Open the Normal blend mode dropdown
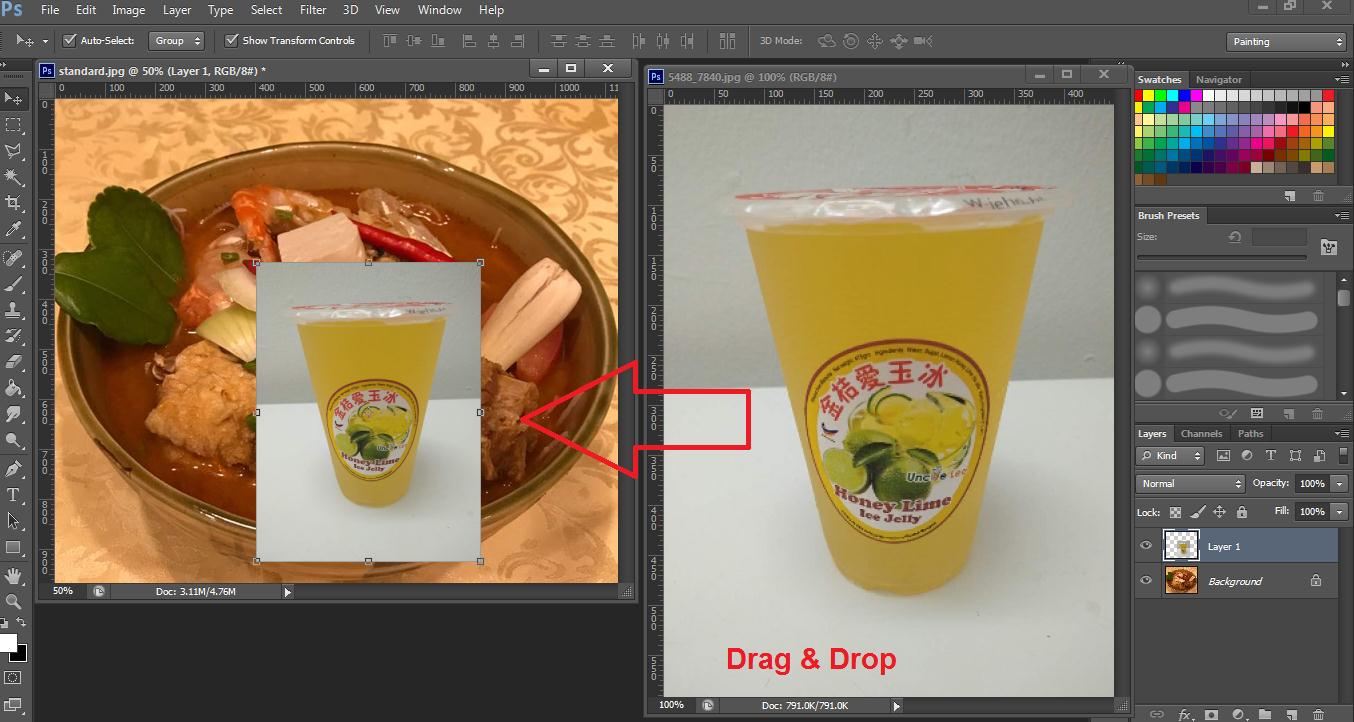Viewport: 1354px width, 722px height. (1189, 484)
